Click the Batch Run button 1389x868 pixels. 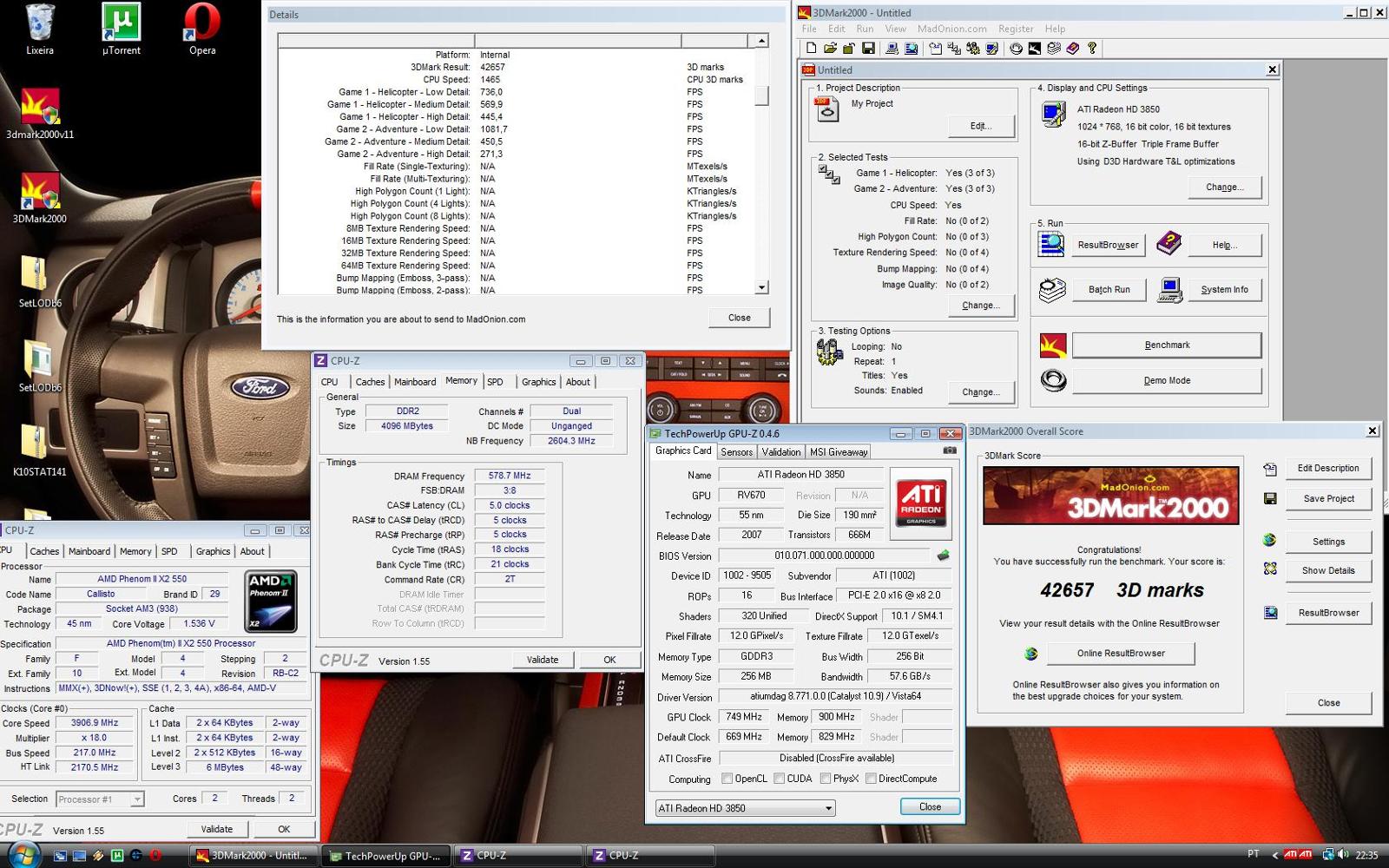coord(1109,290)
